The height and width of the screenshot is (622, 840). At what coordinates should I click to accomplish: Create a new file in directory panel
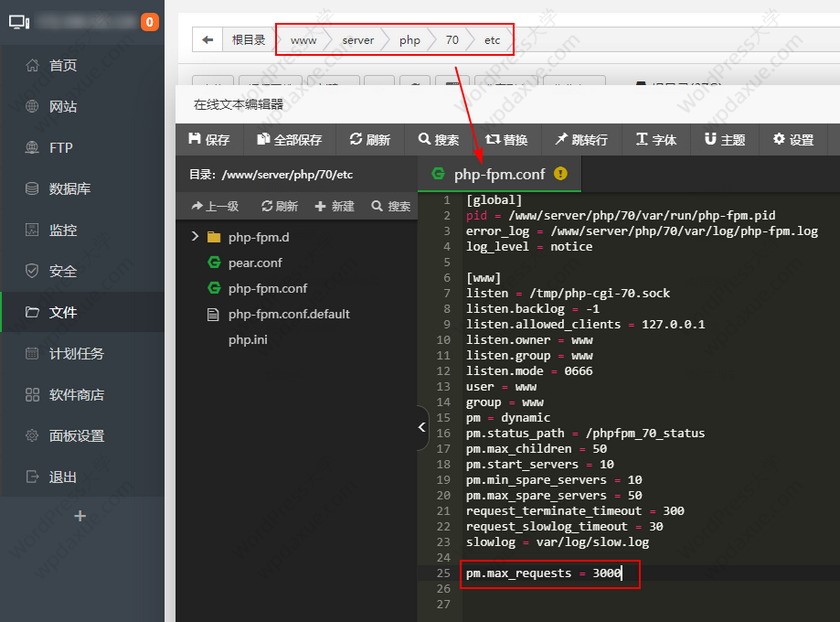(x=335, y=206)
